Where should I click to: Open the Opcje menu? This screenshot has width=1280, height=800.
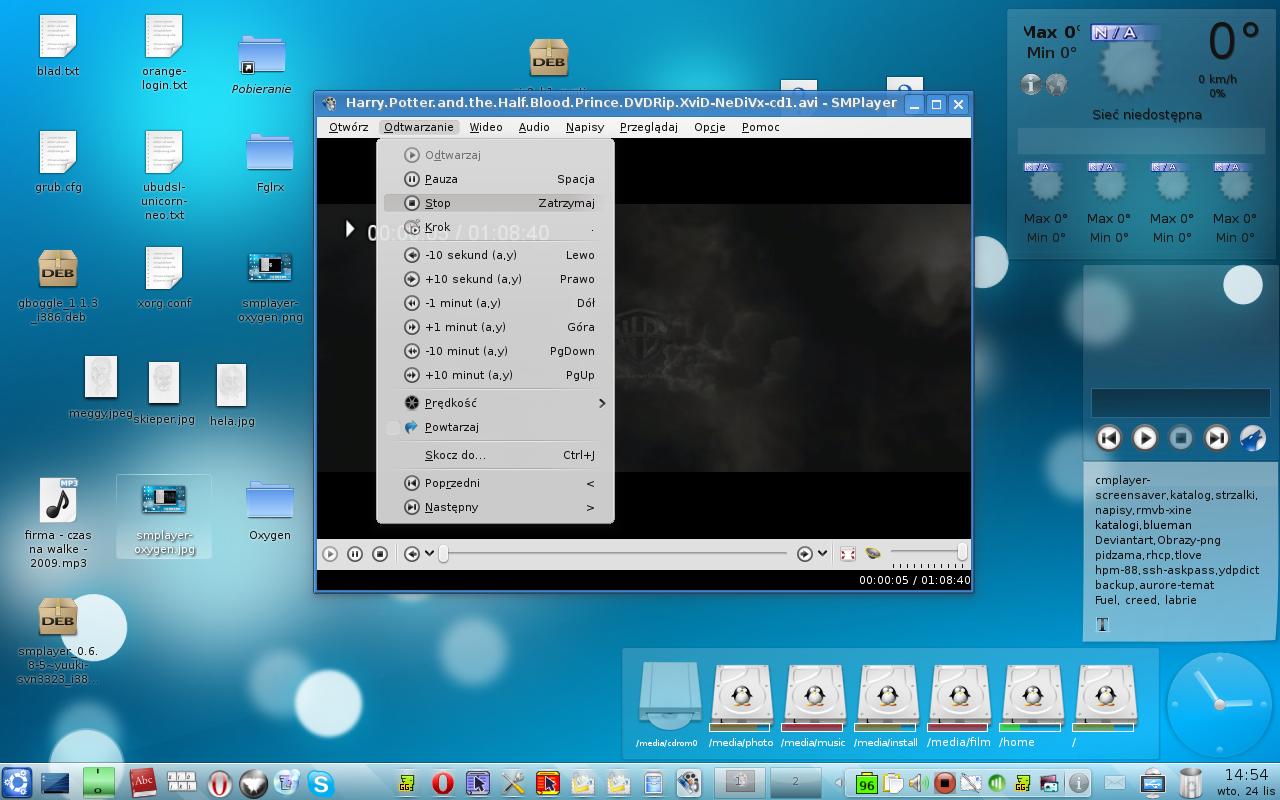click(x=710, y=127)
